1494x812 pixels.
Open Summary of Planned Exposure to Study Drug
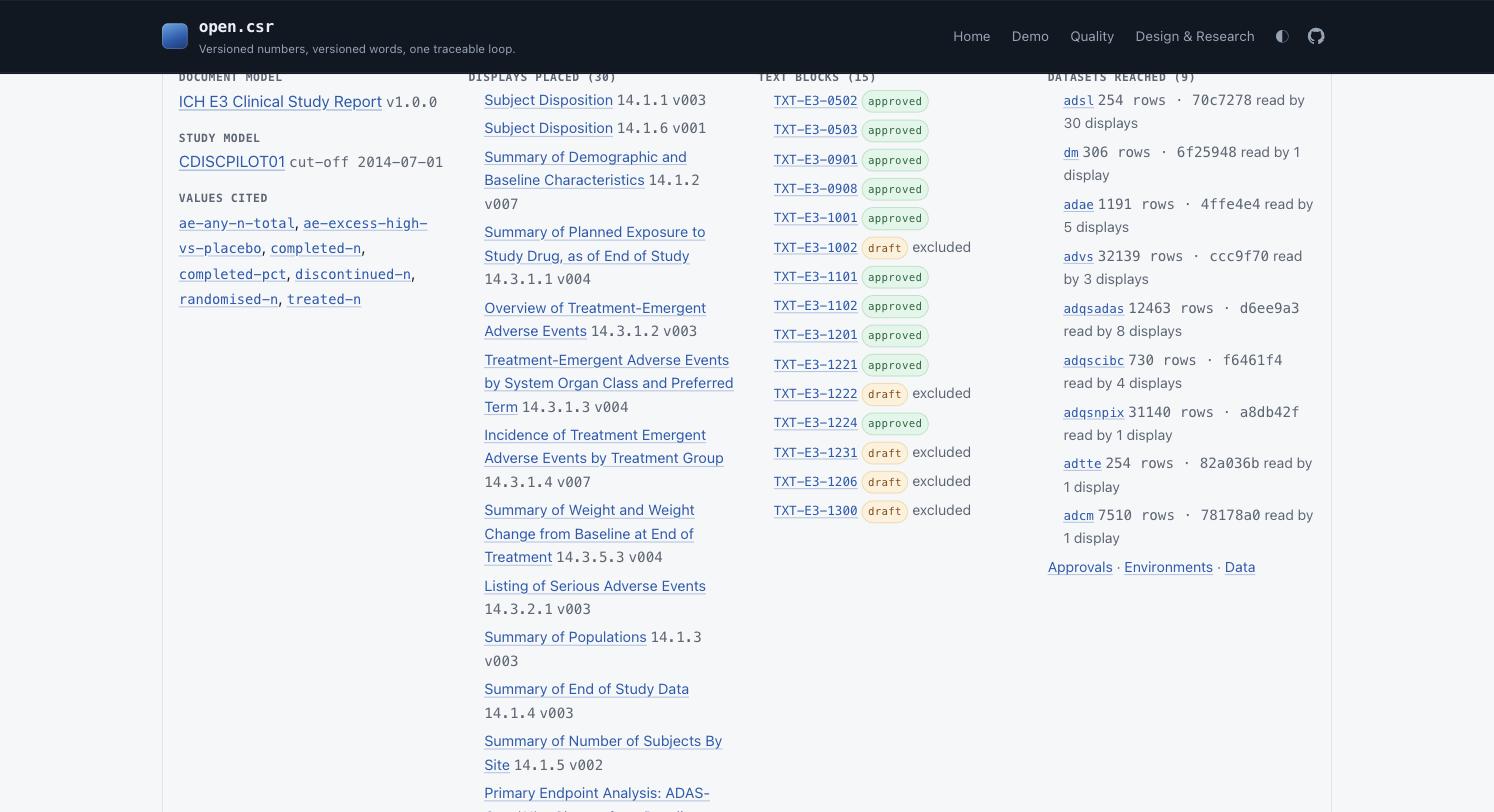595,244
